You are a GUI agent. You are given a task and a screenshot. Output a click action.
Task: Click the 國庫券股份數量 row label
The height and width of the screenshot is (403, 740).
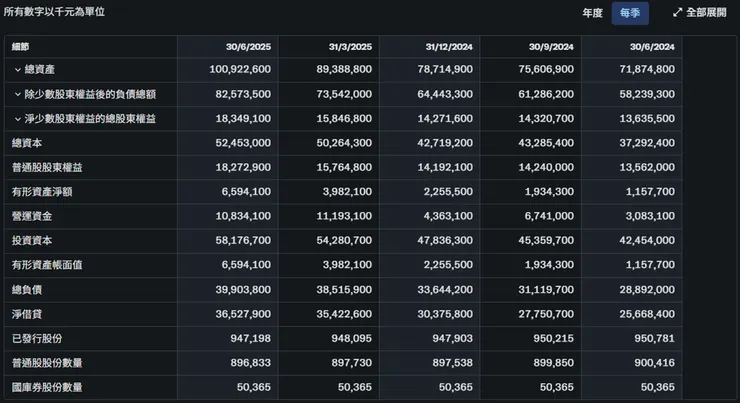click(x=46, y=386)
